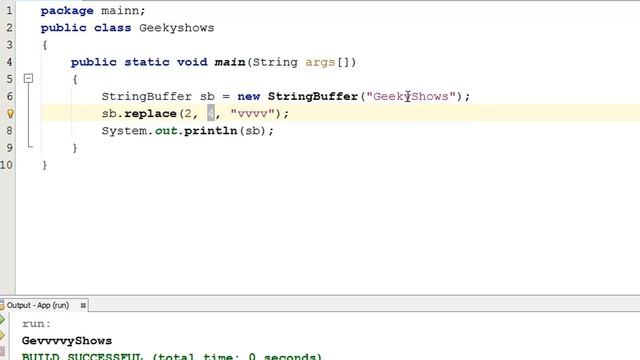Click the yellow re-run with changes arrow
The width and height of the screenshot is (640, 360).
(2, 335)
